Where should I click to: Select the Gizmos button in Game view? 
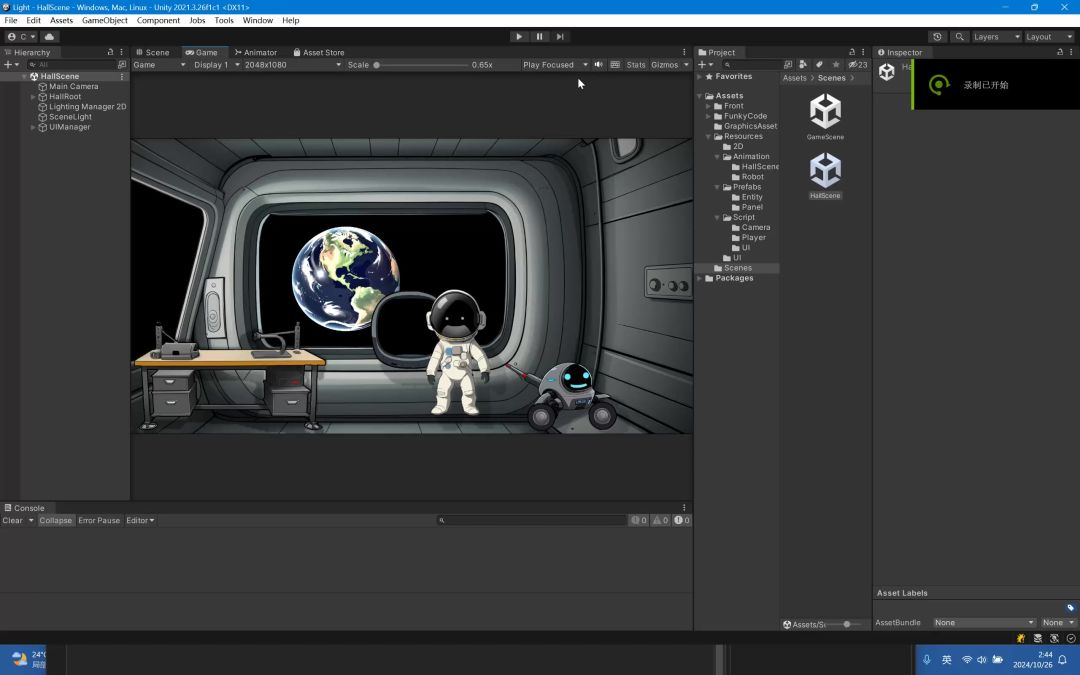665,65
